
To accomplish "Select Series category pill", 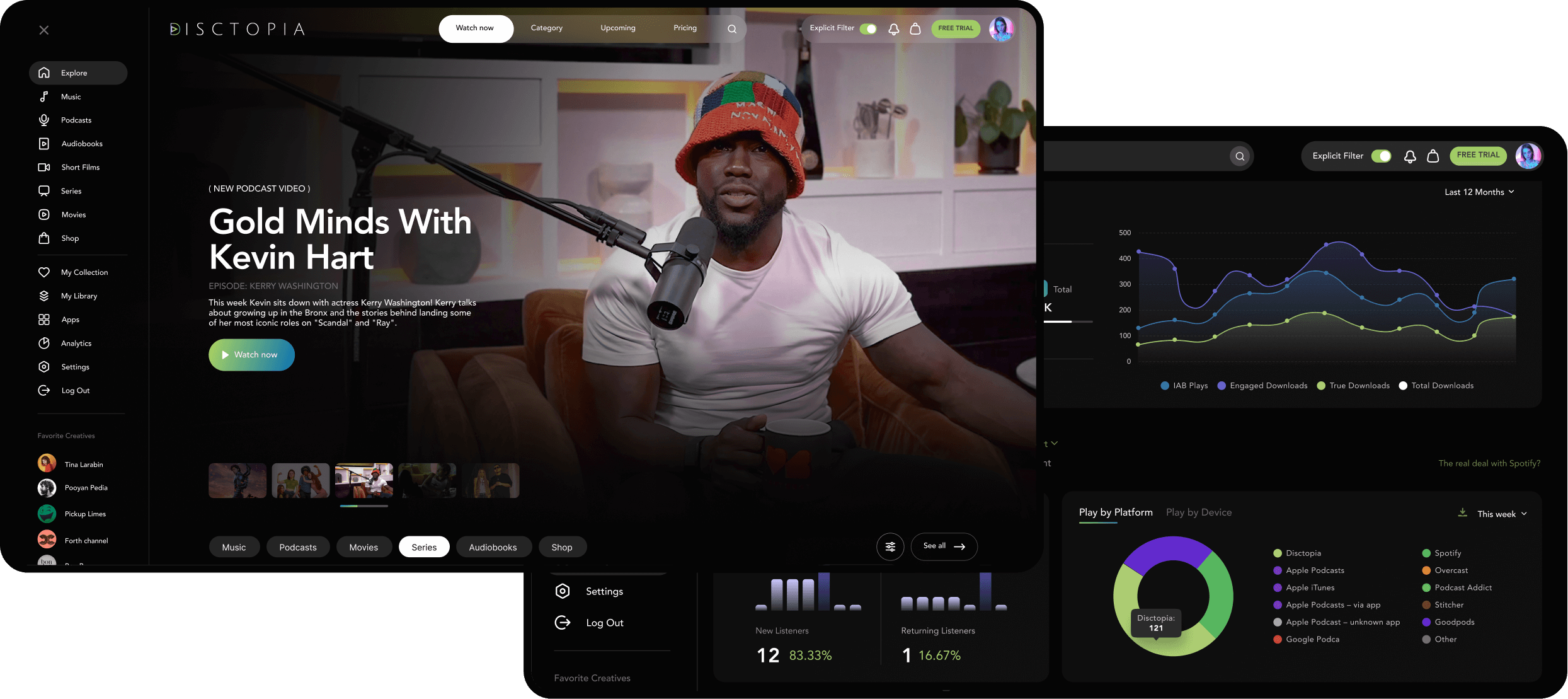I will point(424,547).
